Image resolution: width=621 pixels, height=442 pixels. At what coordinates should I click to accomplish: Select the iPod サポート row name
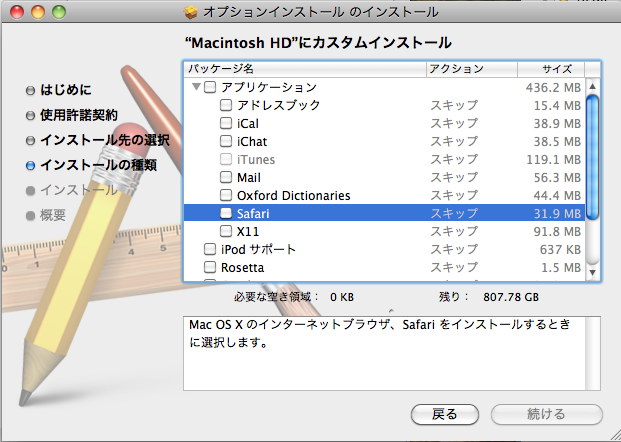[x=258, y=250]
